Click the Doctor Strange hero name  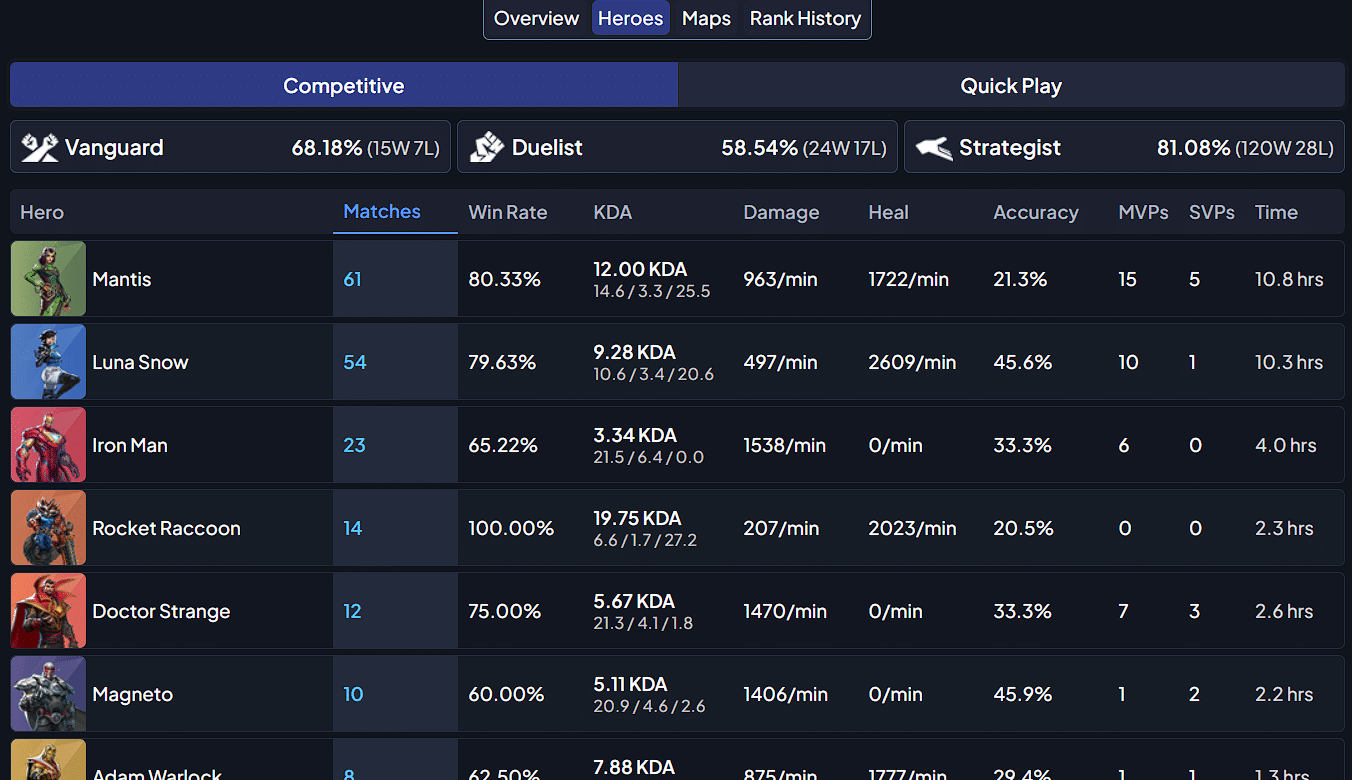point(161,611)
